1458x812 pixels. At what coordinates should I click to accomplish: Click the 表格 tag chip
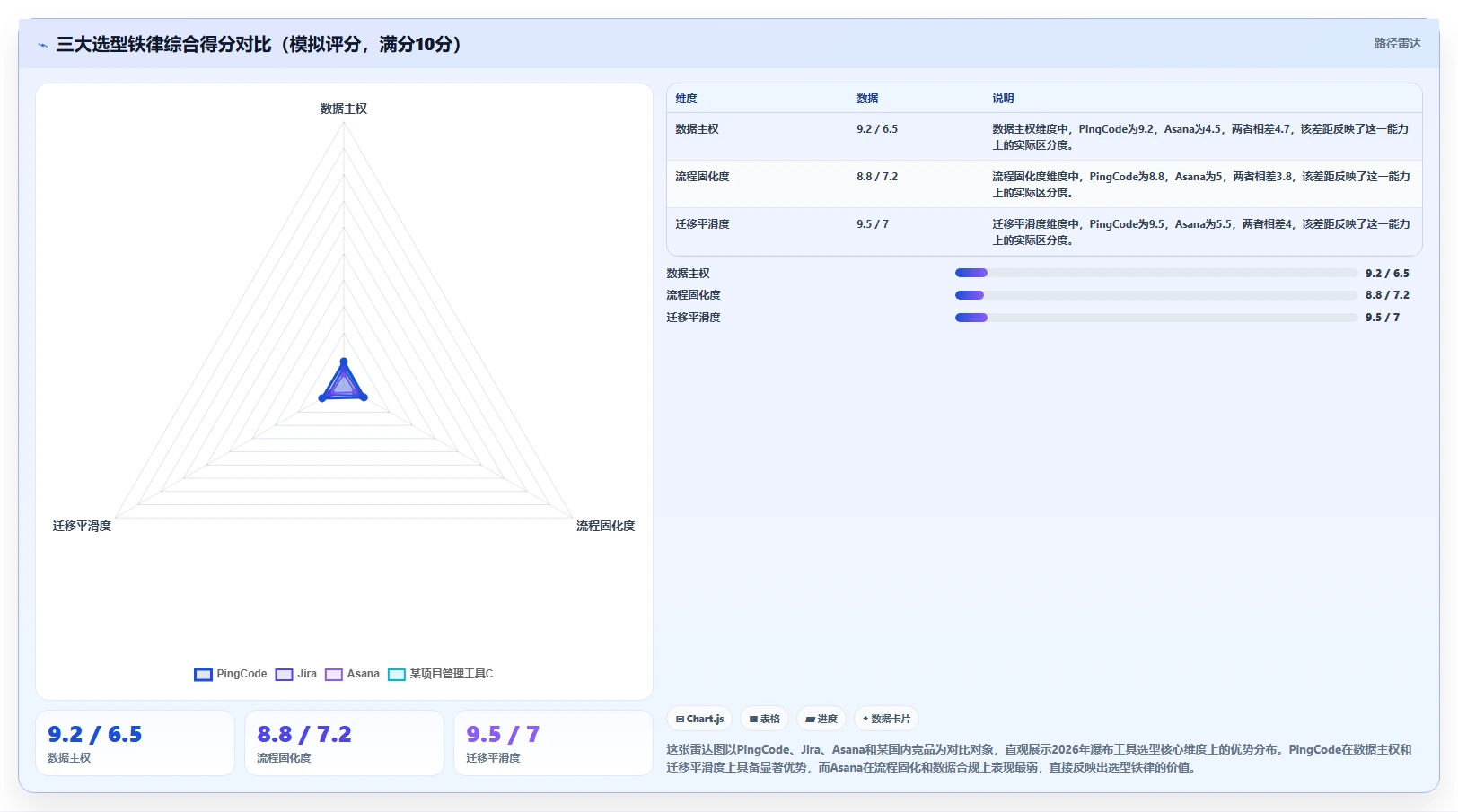click(765, 719)
